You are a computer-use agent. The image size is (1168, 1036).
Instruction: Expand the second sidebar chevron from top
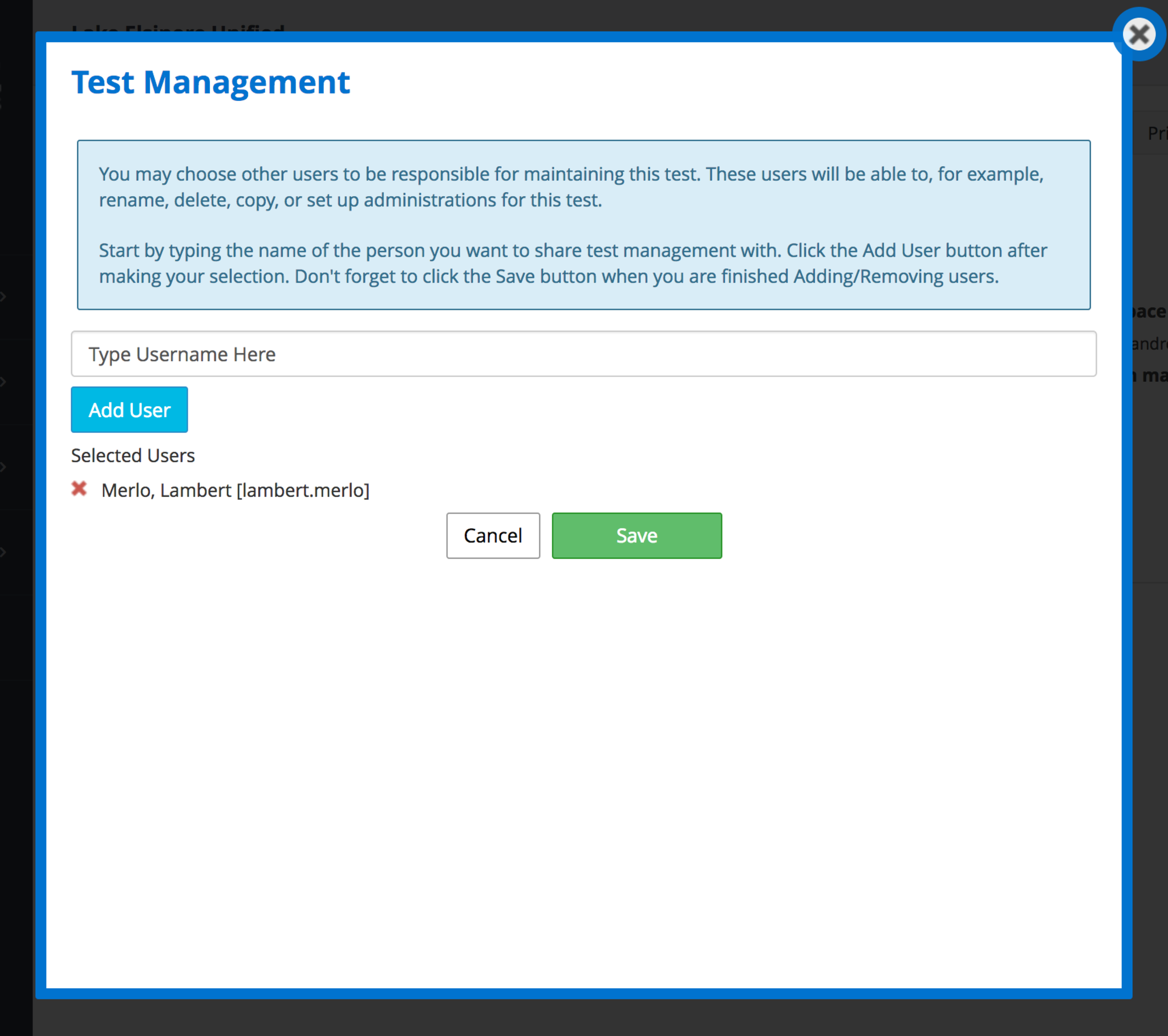click(x=3, y=382)
